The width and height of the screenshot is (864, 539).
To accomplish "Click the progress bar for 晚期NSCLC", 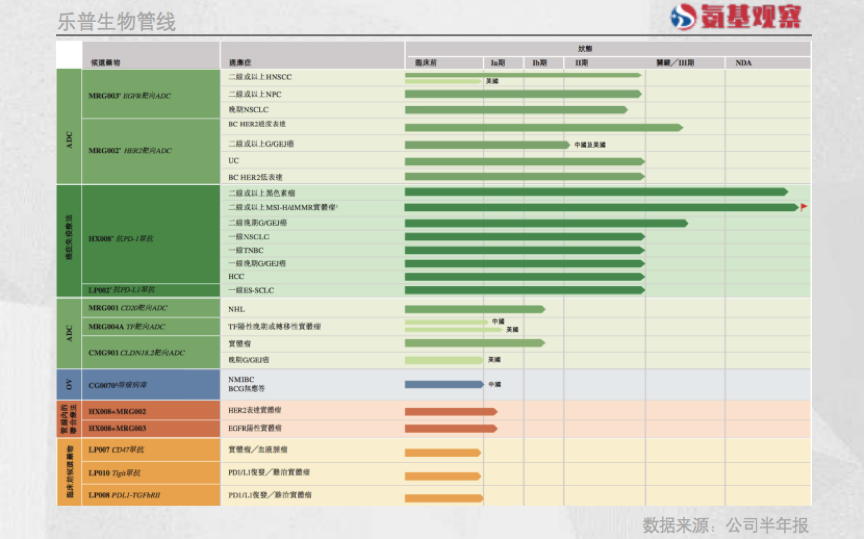I will (516, 110).
